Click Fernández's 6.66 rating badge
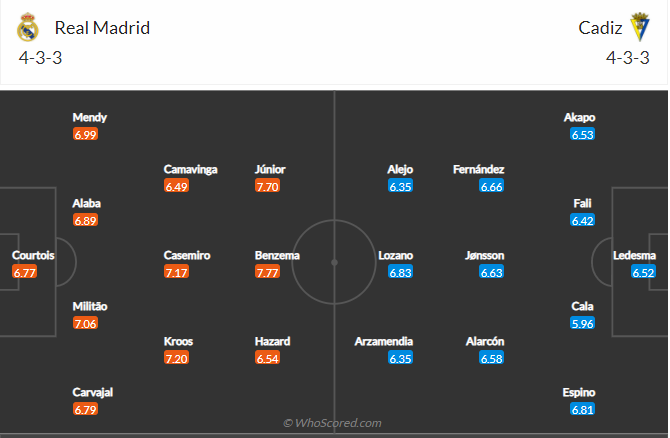This screenshot has width=670, height=438. click(492, 186)
